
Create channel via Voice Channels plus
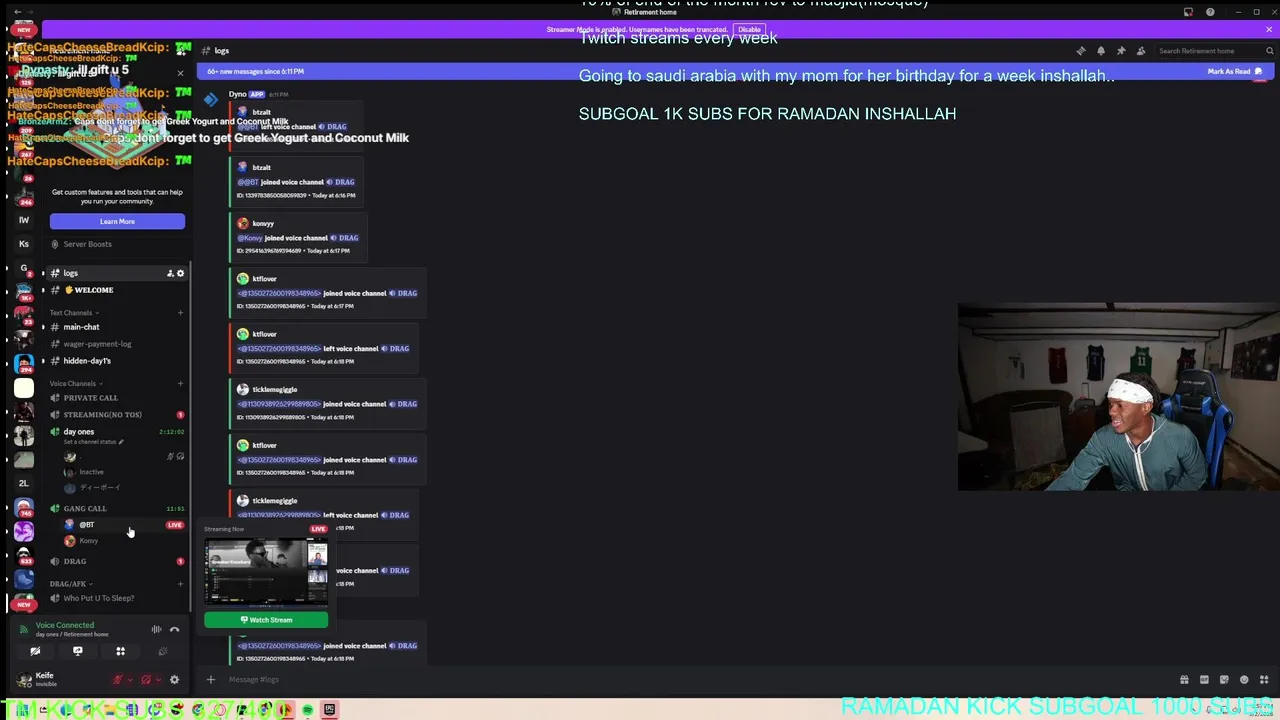pos(180,384)
